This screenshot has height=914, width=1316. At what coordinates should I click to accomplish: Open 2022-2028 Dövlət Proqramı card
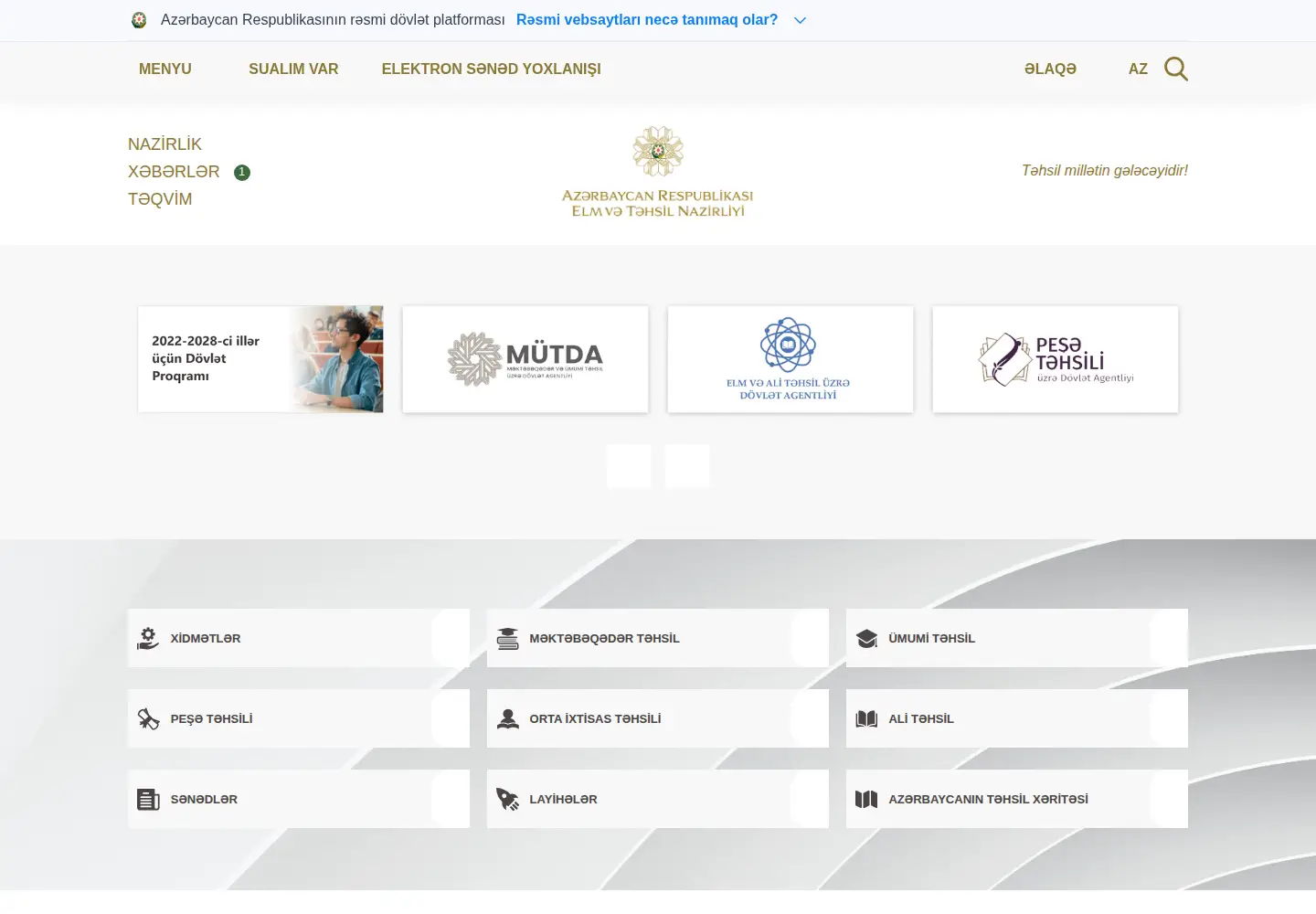(x=260, y=359)
